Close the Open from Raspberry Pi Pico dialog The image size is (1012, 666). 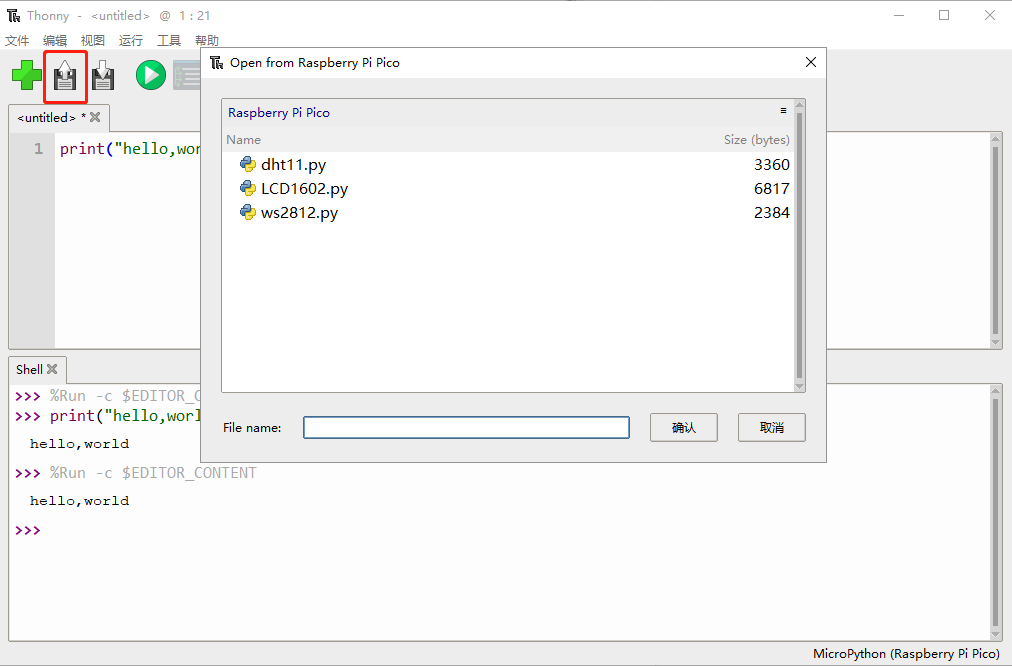[811, 62]
